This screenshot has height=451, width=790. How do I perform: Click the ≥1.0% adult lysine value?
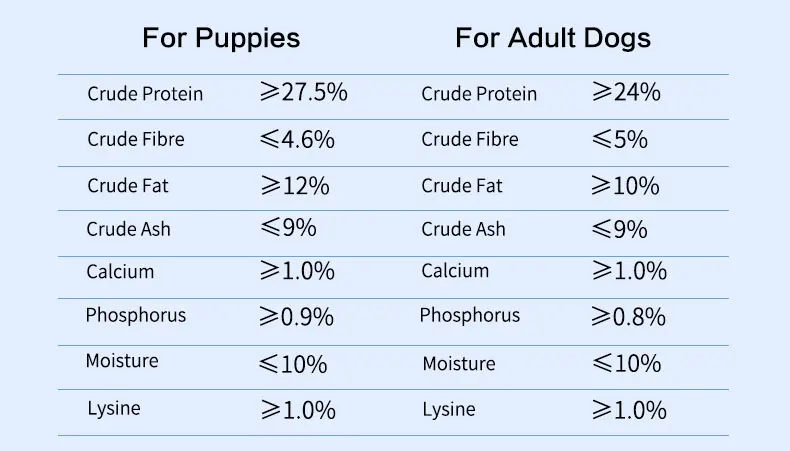coord(629,409)
